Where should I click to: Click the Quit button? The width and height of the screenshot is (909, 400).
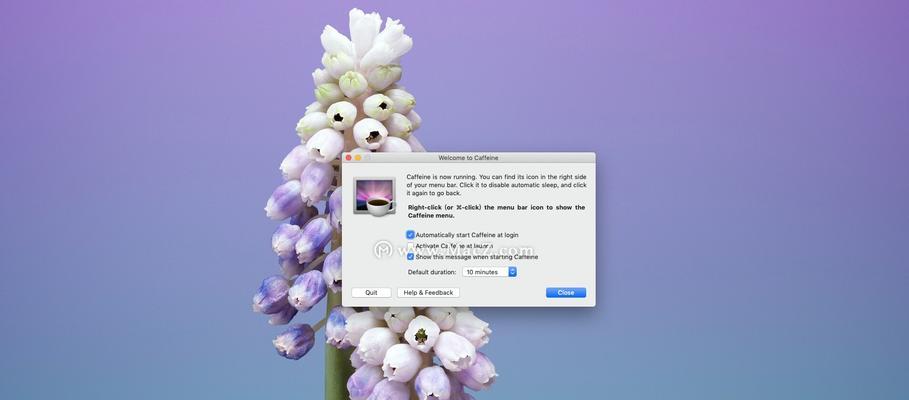click(x=371, y=293)
